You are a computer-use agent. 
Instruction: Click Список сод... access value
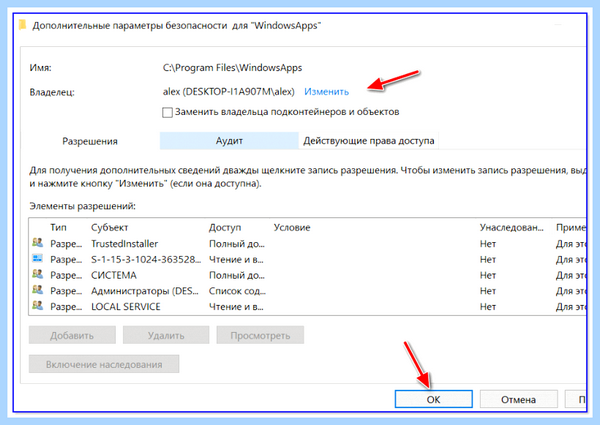pyautogui.click(x=237, y=291)
